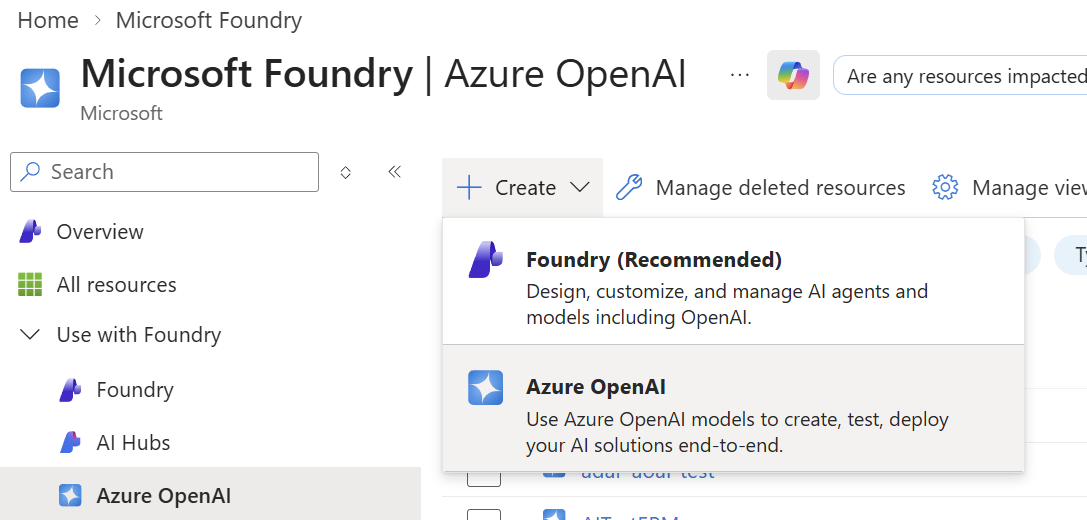Collapse the Use with Foundry group

(30, 335)
